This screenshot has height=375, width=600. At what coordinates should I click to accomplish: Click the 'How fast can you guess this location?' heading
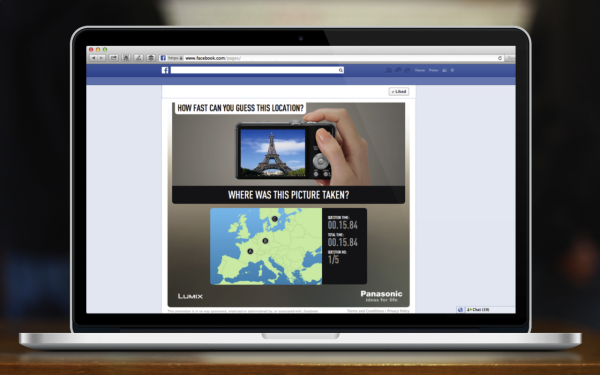pyautogui.click(x=240, y=108)
